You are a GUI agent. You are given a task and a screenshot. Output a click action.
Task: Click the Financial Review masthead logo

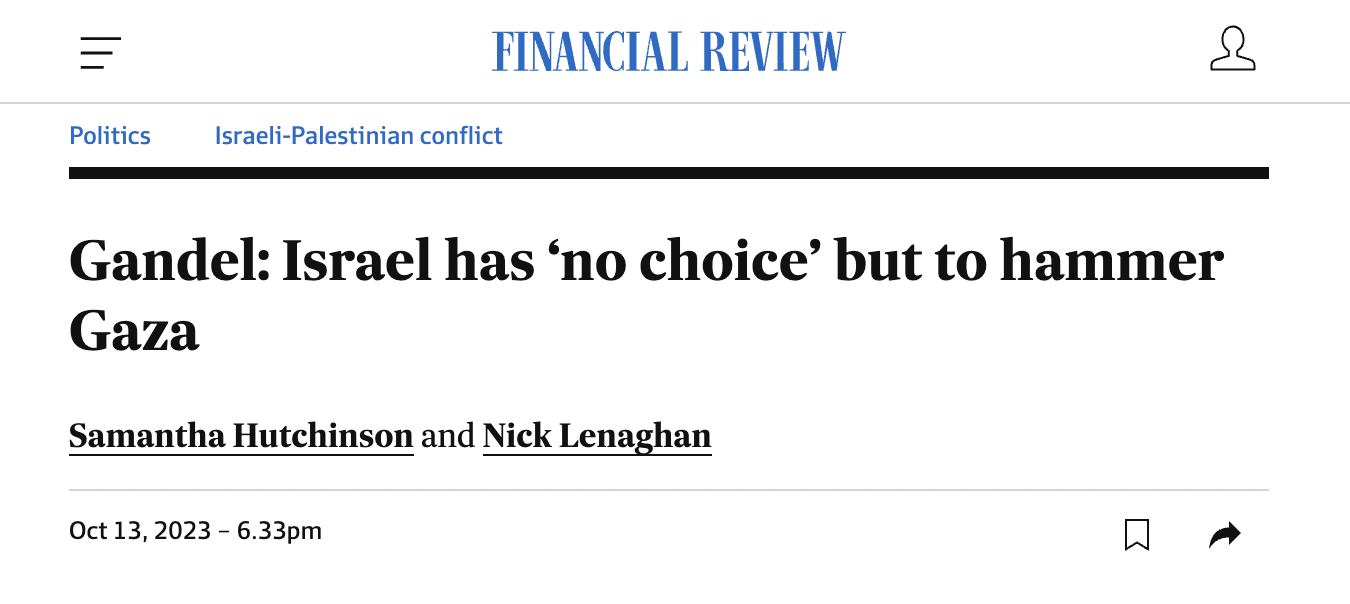point(668,49)
